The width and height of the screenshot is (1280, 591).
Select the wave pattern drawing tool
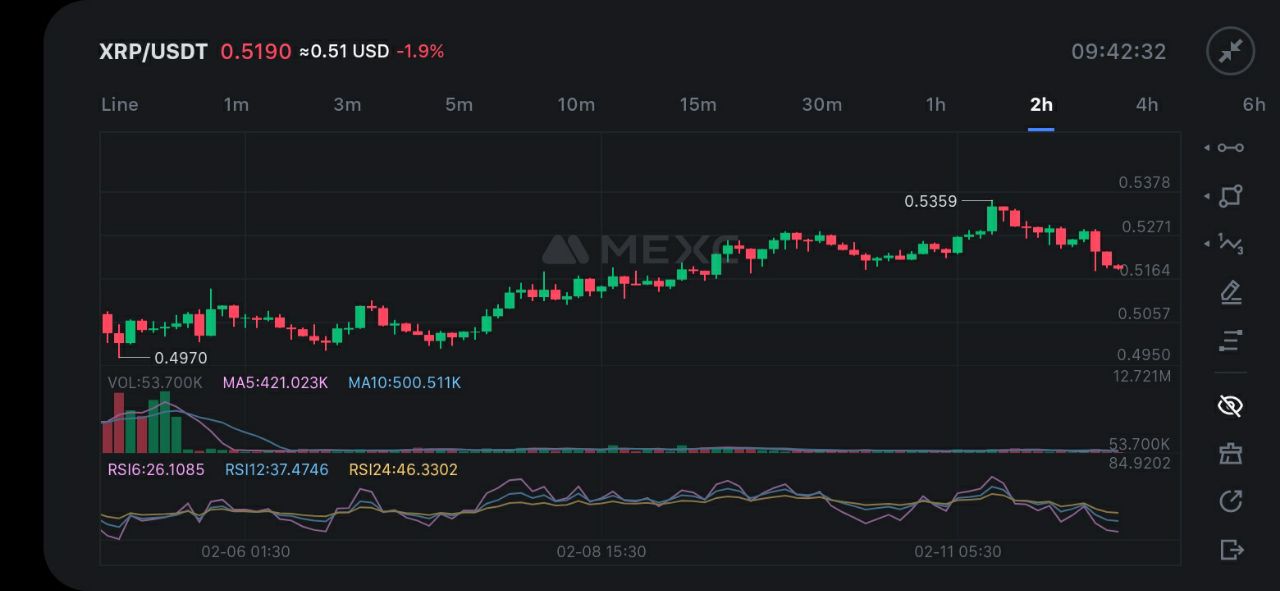tap(1231, 244)
